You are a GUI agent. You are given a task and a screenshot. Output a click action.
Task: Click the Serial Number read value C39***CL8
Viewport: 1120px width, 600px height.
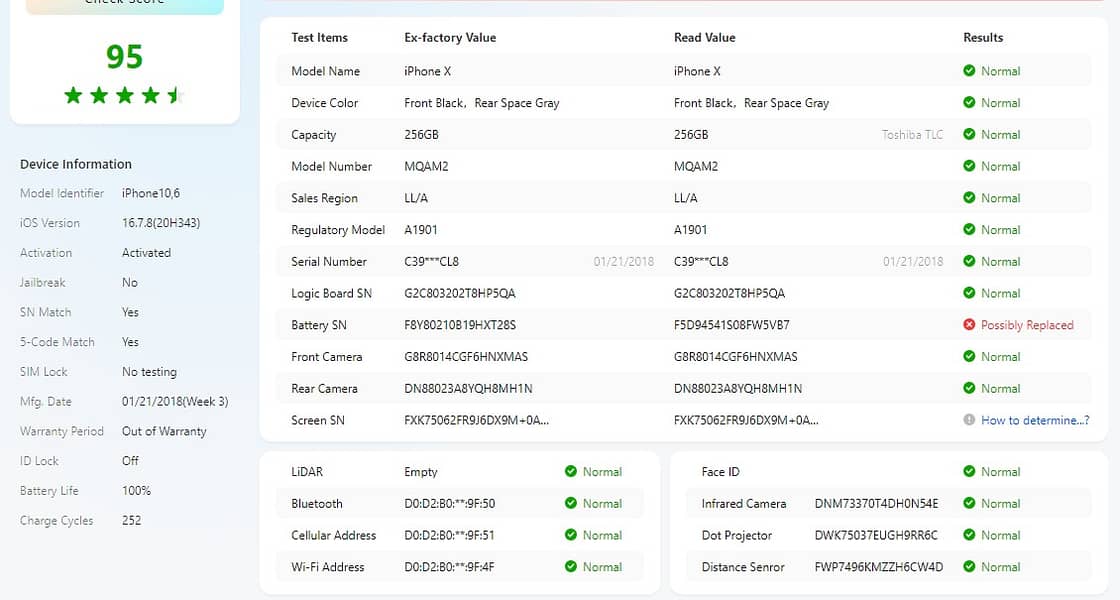701,261
